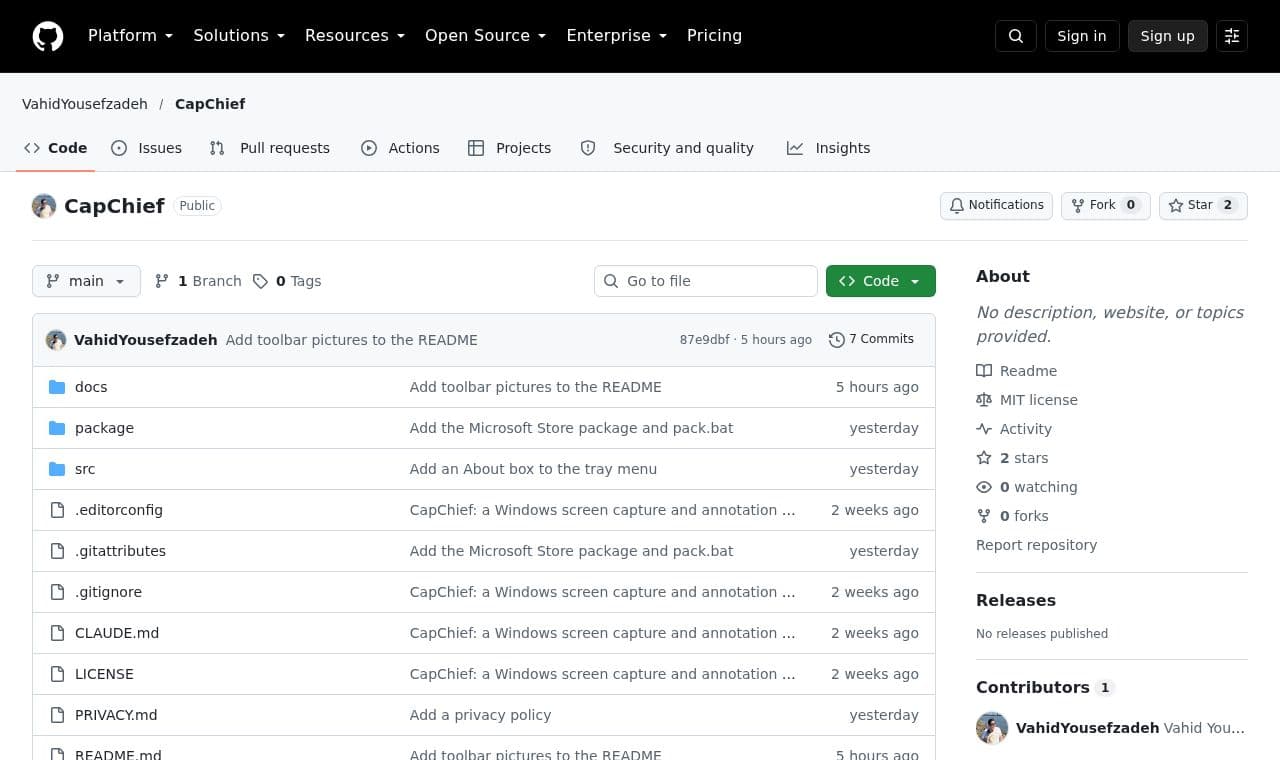This screenshot has width=1280, height=760.
Task: Click the Sign in button
Action: click(1082, 36)
